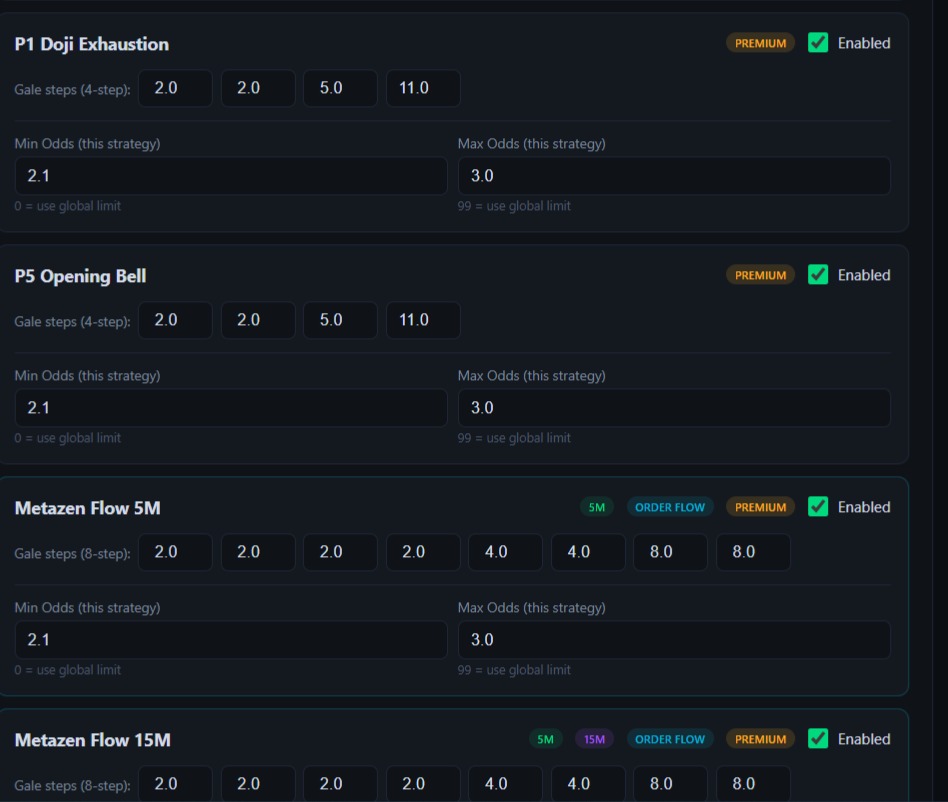The image size is (948, 802).
Task: Click 5M badge on Metazen Flow 5M card
Action: coord(597,507)
